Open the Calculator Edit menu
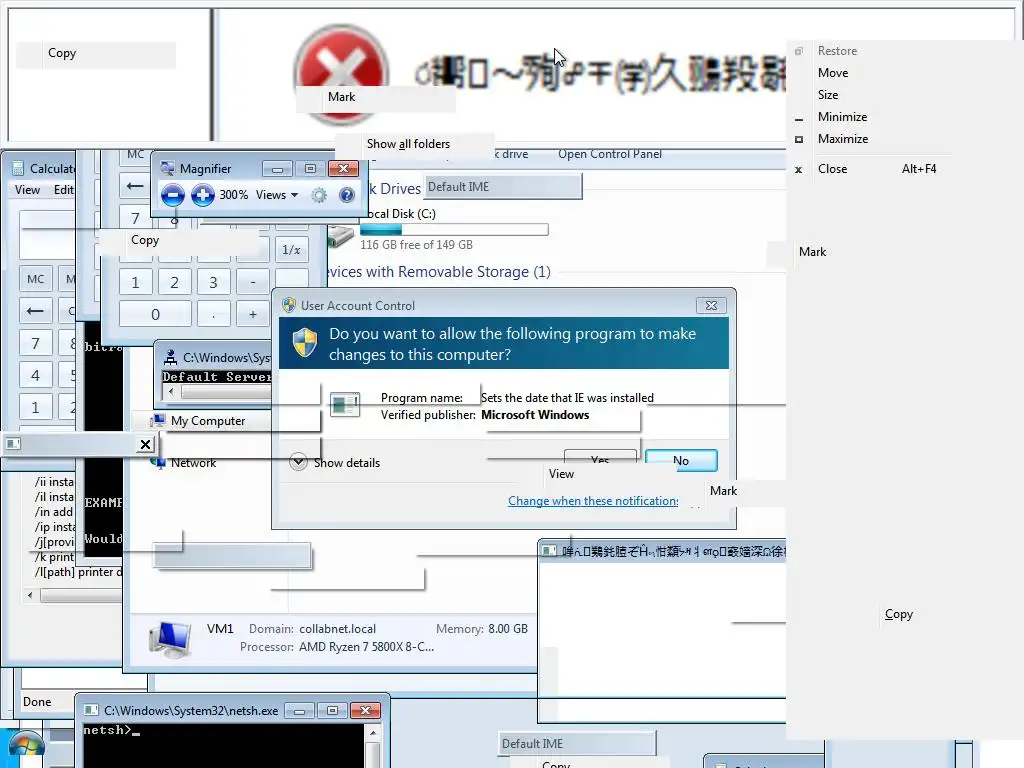 coord(64,189)
